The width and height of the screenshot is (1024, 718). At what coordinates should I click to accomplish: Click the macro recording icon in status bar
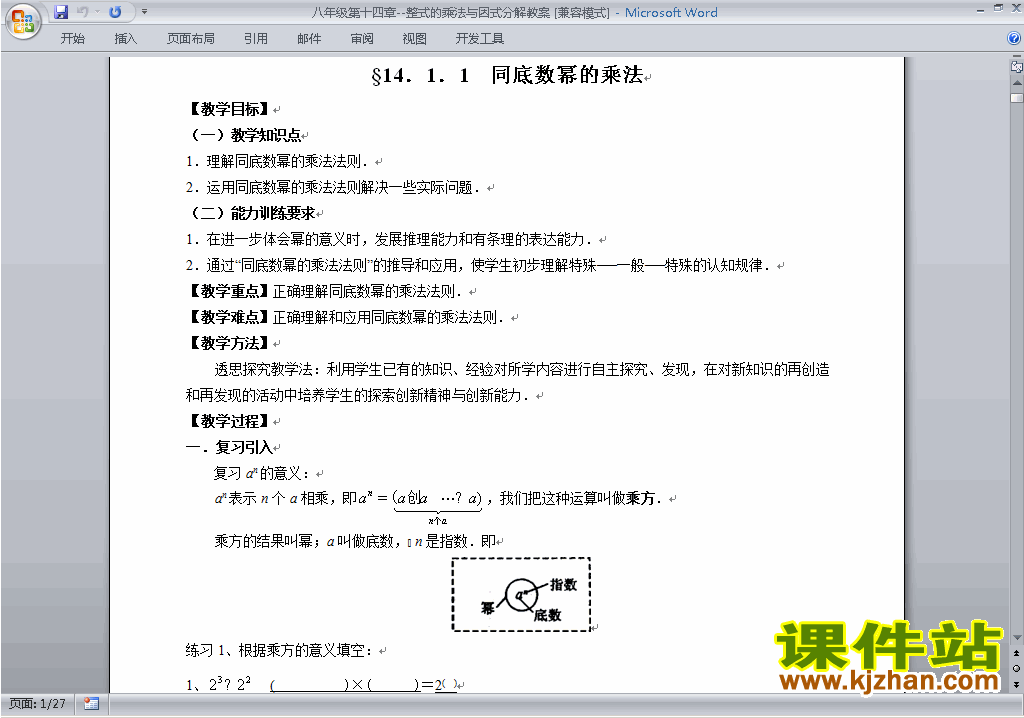coord(91,704)
